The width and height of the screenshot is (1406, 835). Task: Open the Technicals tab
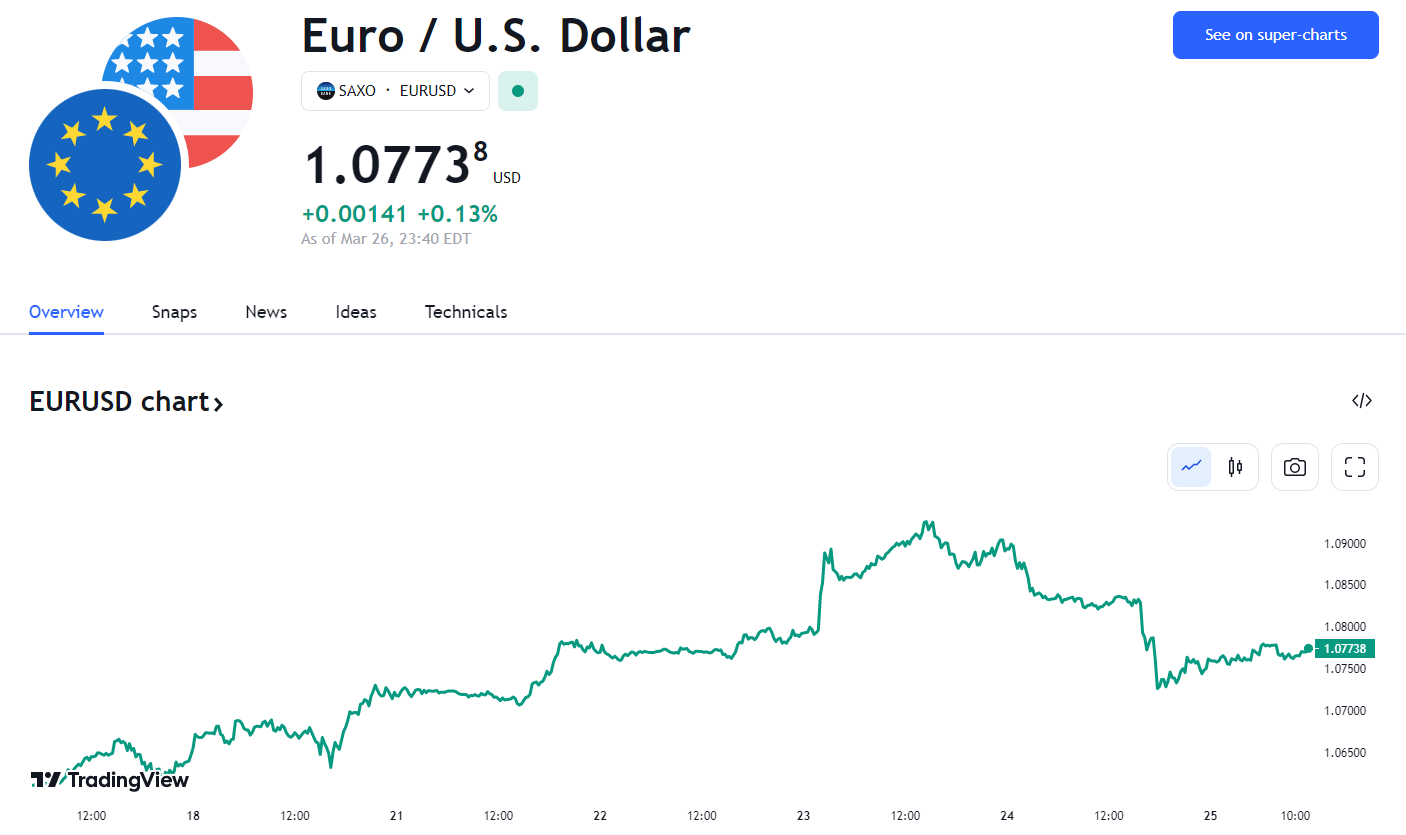tap(466, 312)
